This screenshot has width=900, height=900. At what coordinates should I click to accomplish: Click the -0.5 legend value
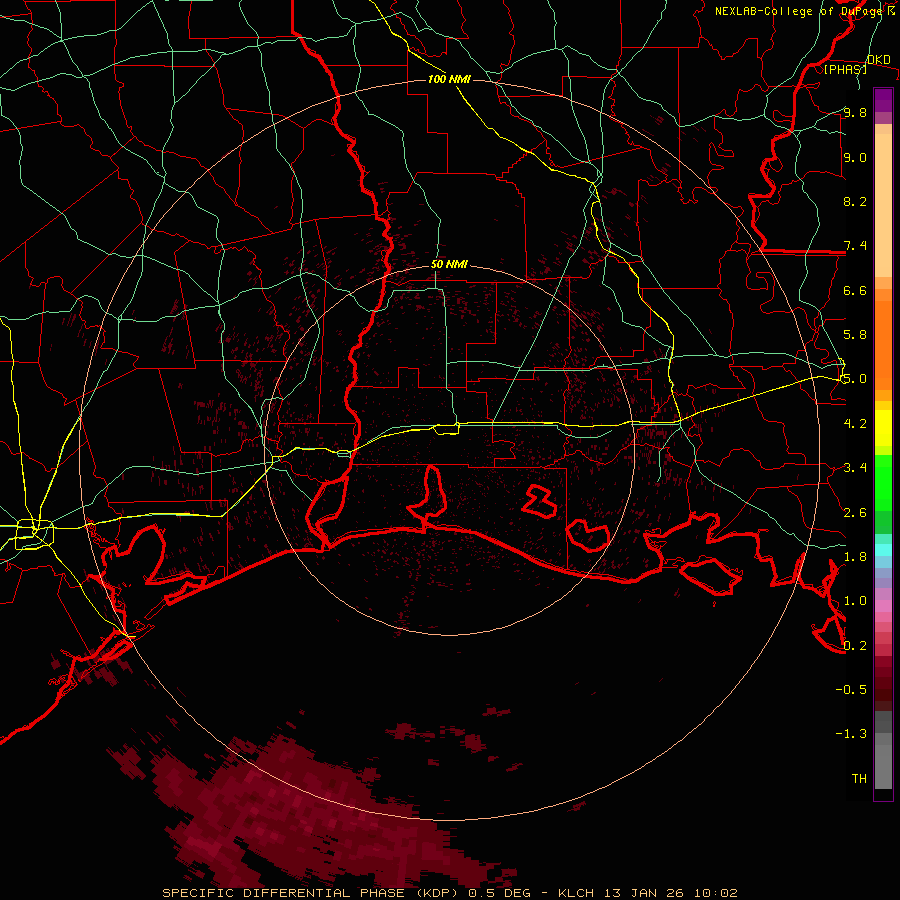coord(851,690)
